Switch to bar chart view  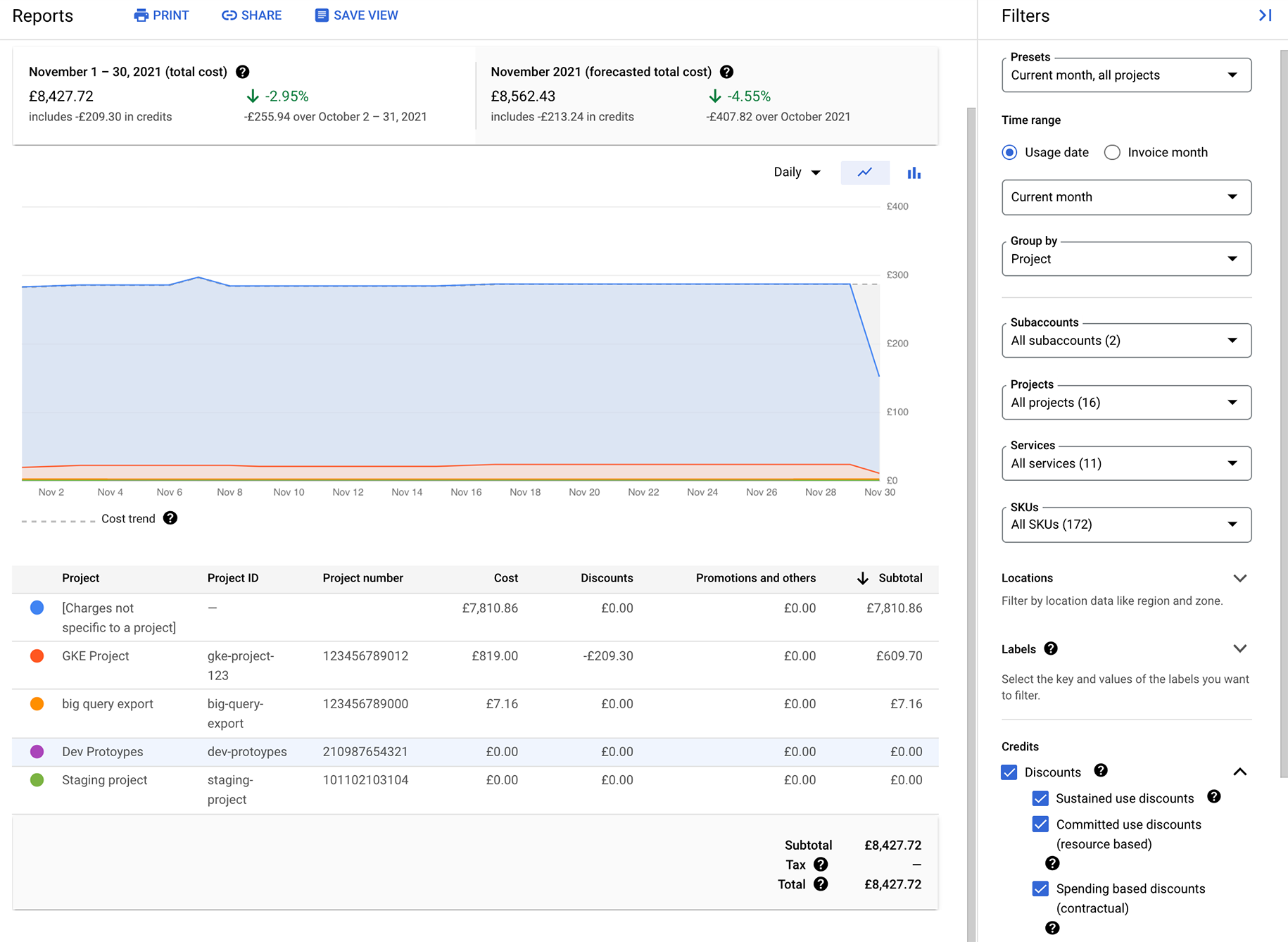point(913,172)
